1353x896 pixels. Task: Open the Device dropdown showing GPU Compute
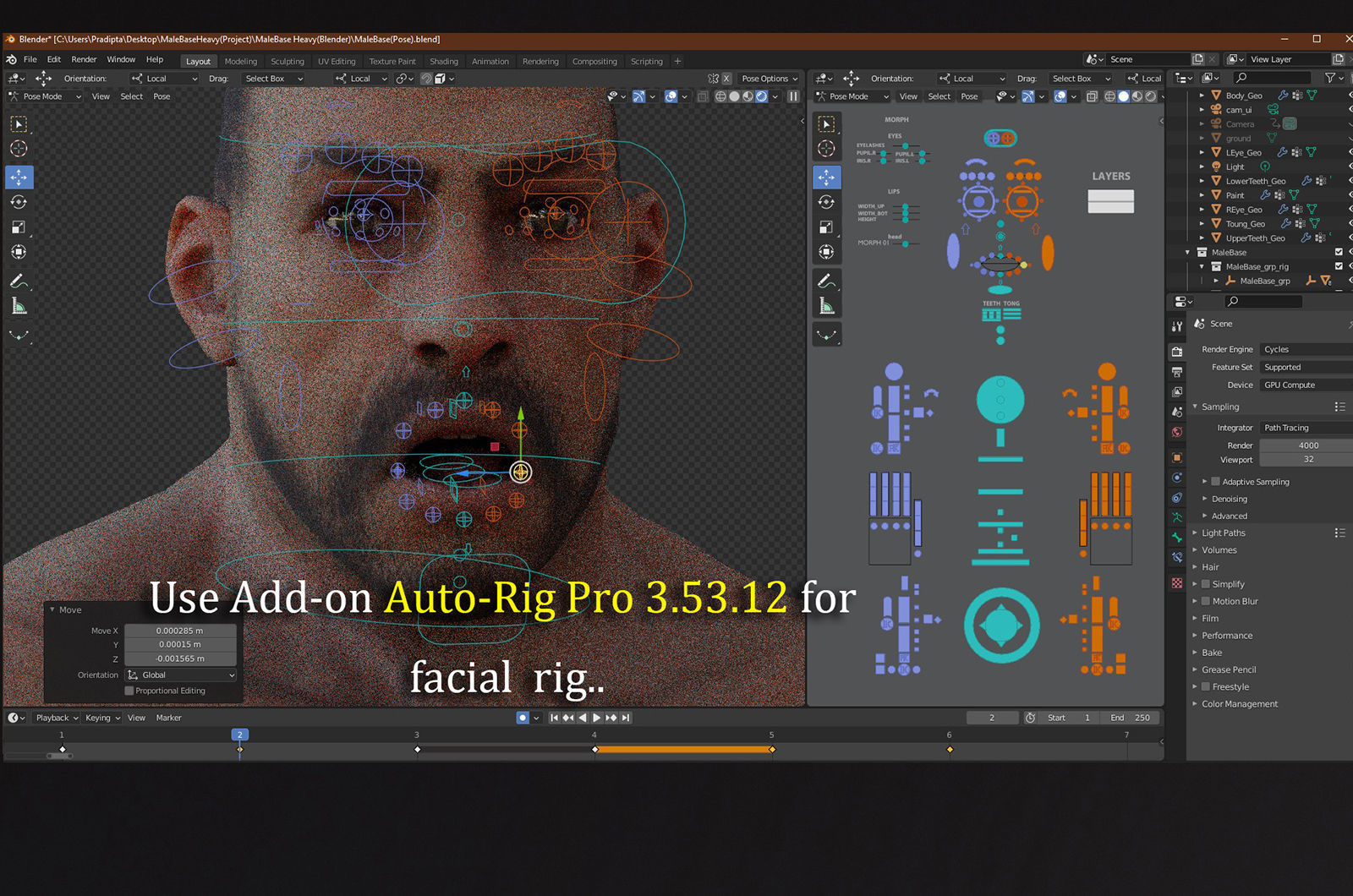click(1306, 385)
